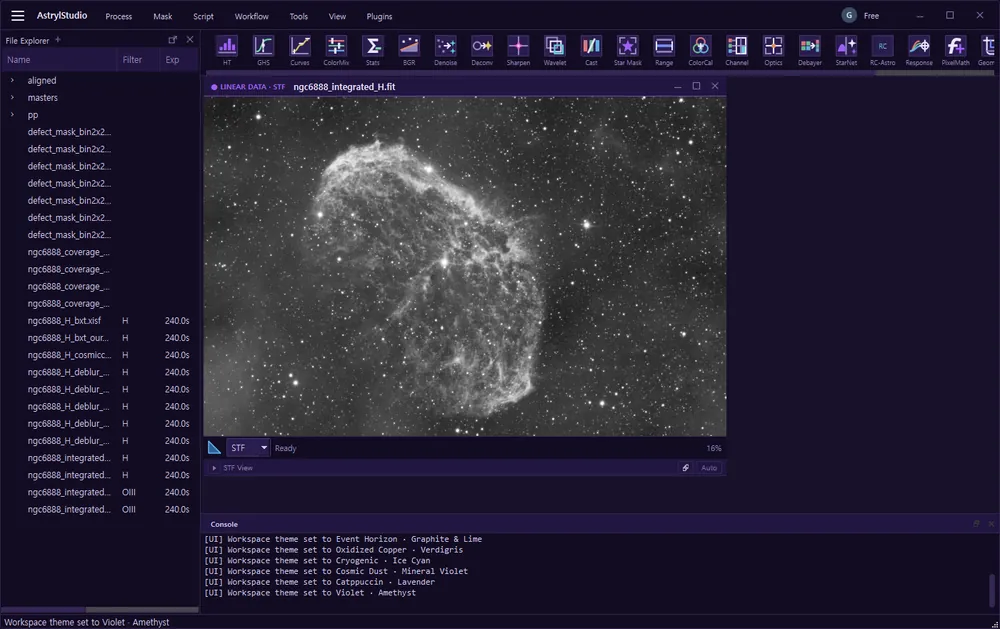Viewport: 1000px width, 629px height.
Task: Sort files by the Exp column
Action: pyautogui.click(x=179, y=59)
